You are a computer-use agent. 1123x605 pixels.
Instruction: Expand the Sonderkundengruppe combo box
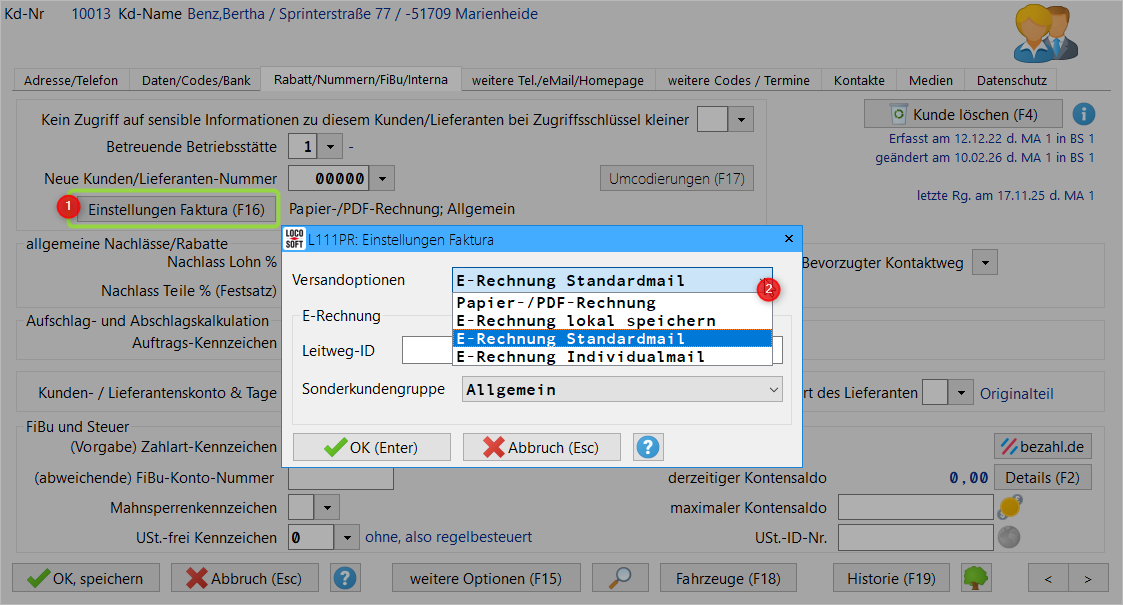point(772,389)
